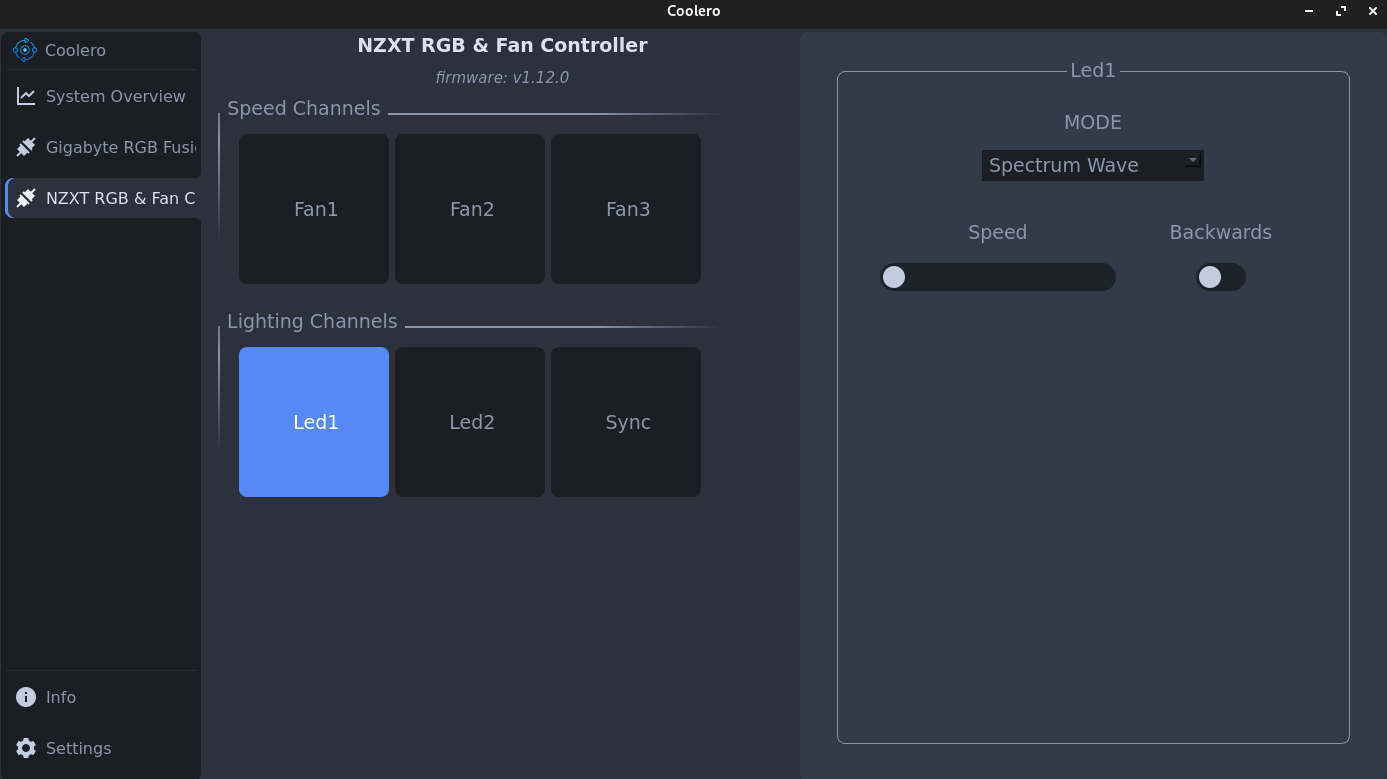Click the Coolero logo icon

25,50
